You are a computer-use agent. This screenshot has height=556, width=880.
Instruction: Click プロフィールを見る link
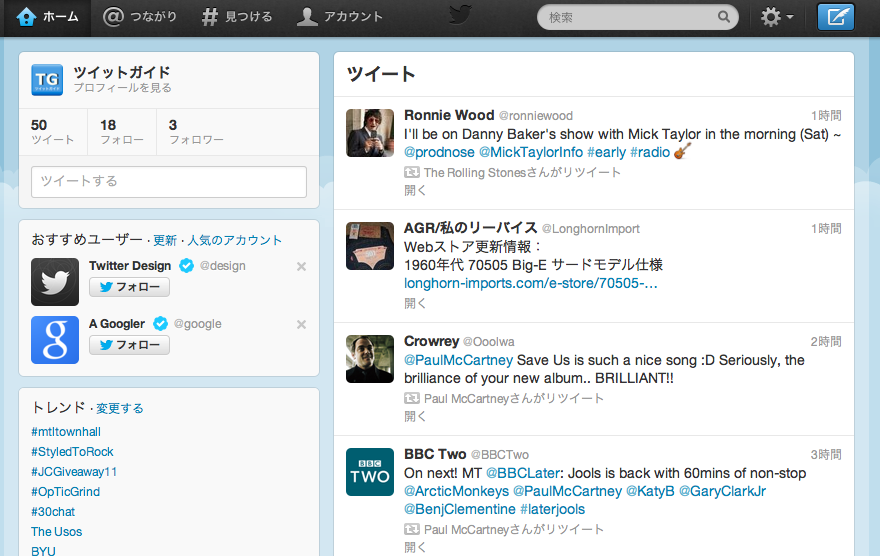click(x=122, y=88)
